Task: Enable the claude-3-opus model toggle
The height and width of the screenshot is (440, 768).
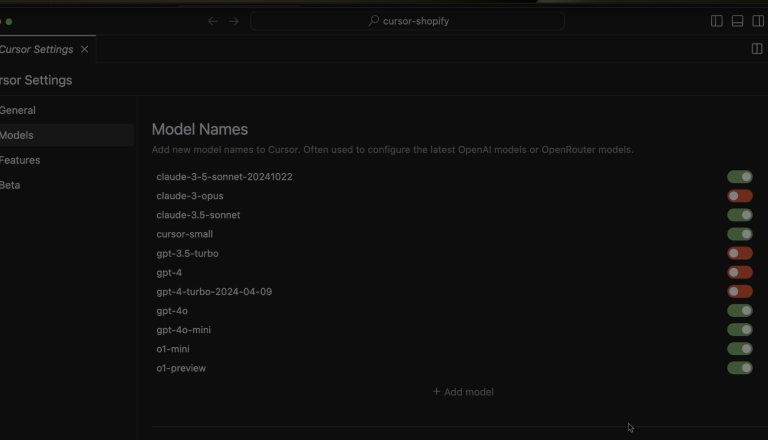Action: [739, 196]
